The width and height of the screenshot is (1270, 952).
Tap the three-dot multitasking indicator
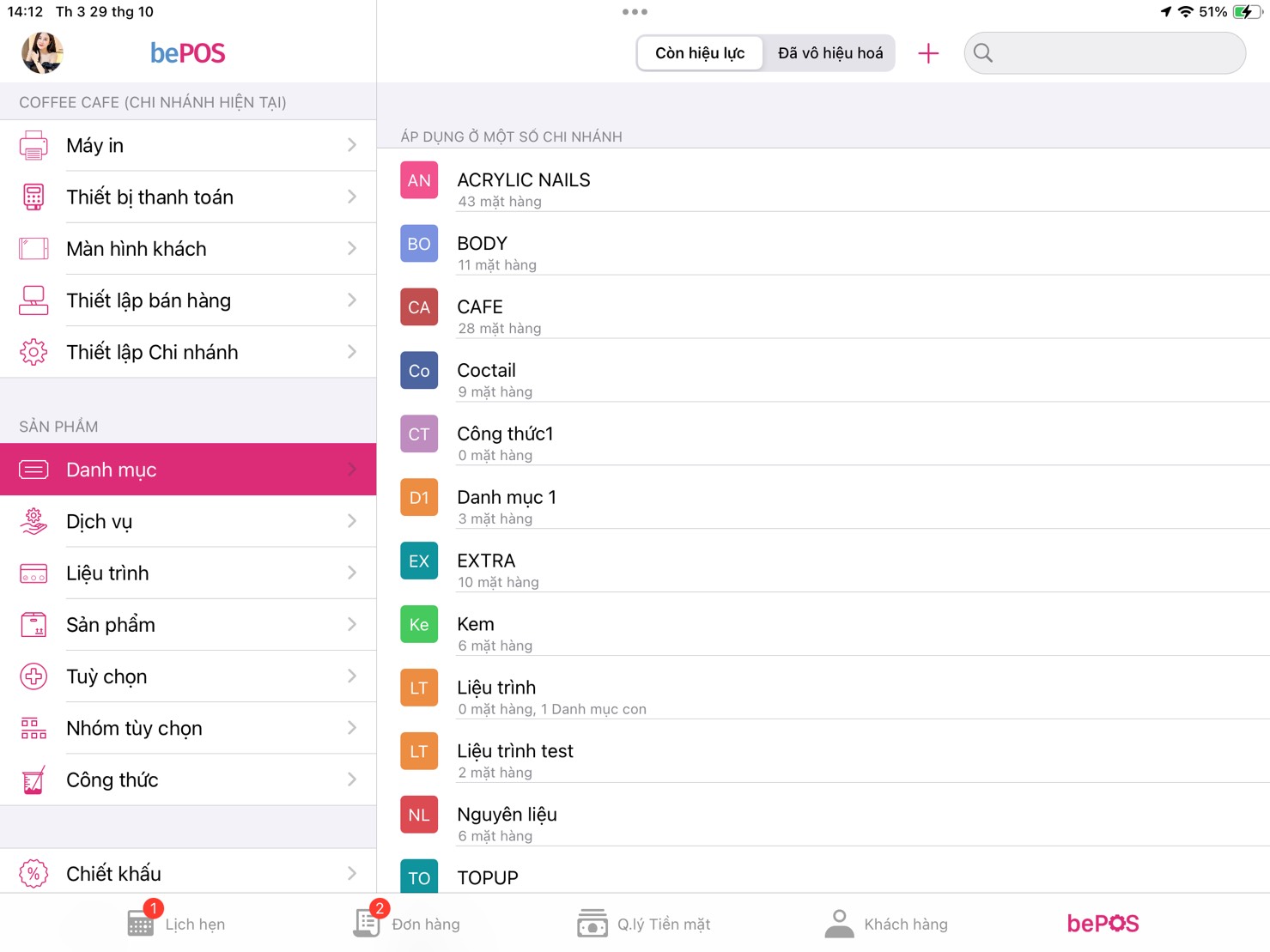click(x=635, y=12)
